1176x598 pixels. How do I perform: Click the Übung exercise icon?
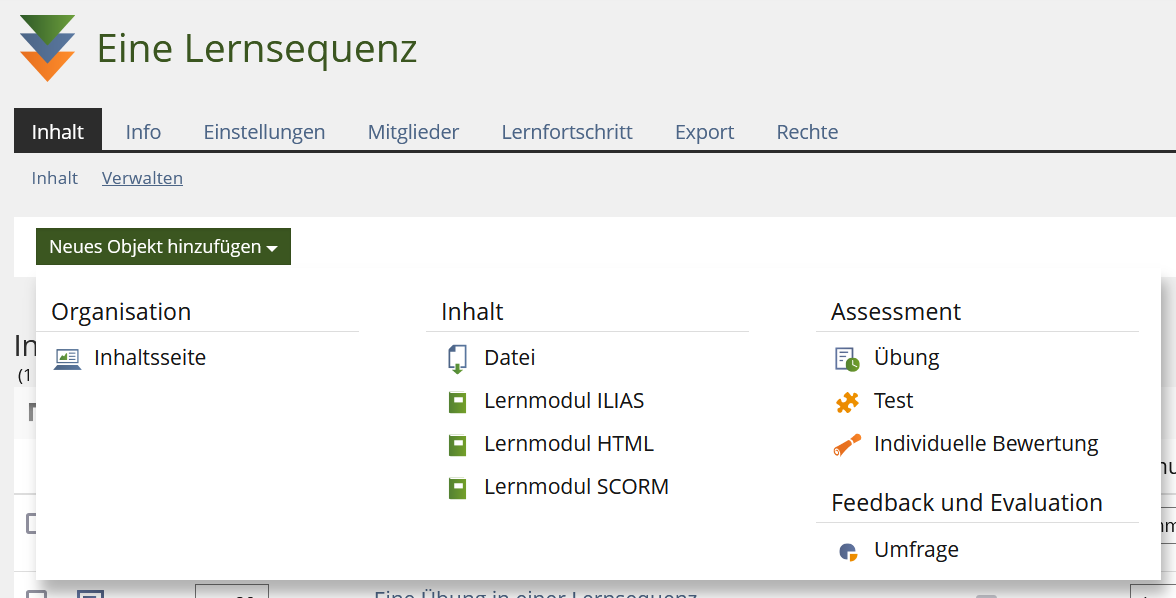point(847,359)
